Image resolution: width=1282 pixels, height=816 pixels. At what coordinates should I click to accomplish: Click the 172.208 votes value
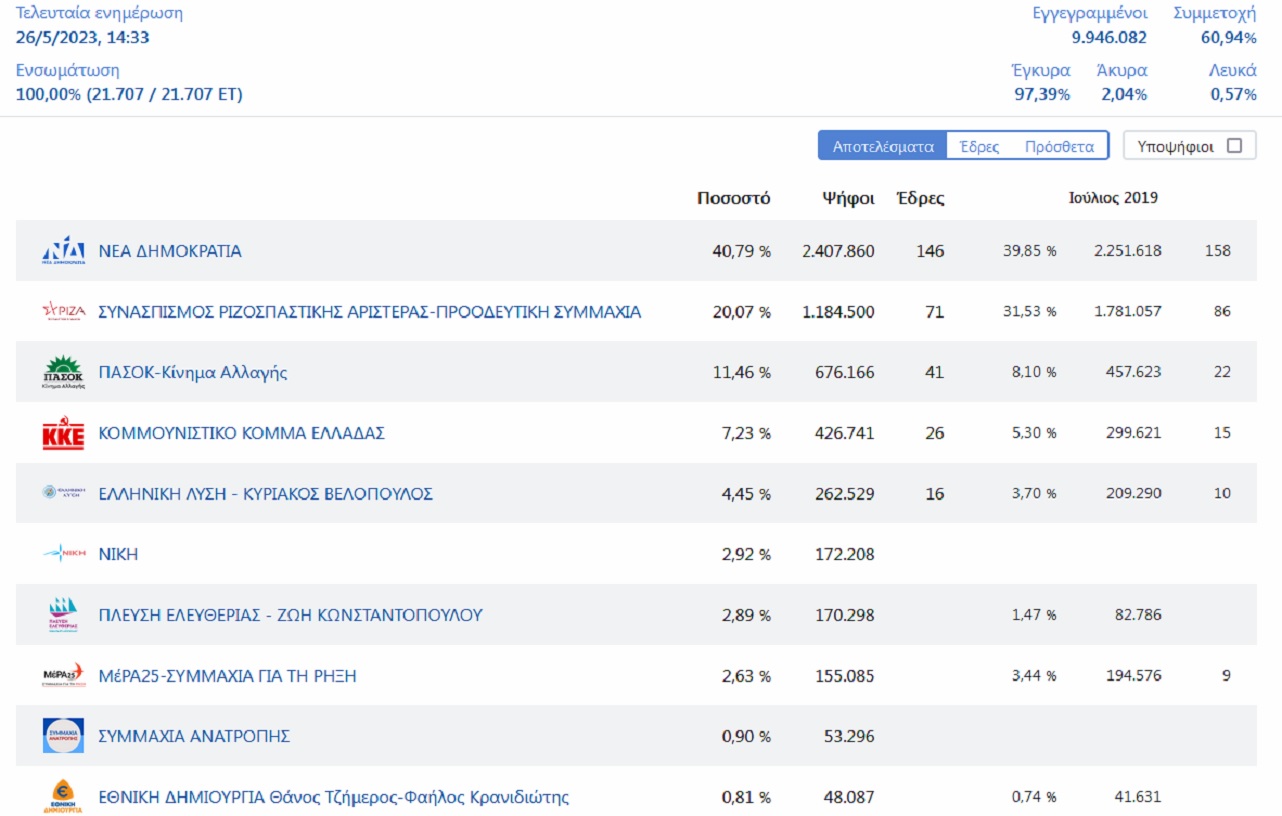coord(845,554)
